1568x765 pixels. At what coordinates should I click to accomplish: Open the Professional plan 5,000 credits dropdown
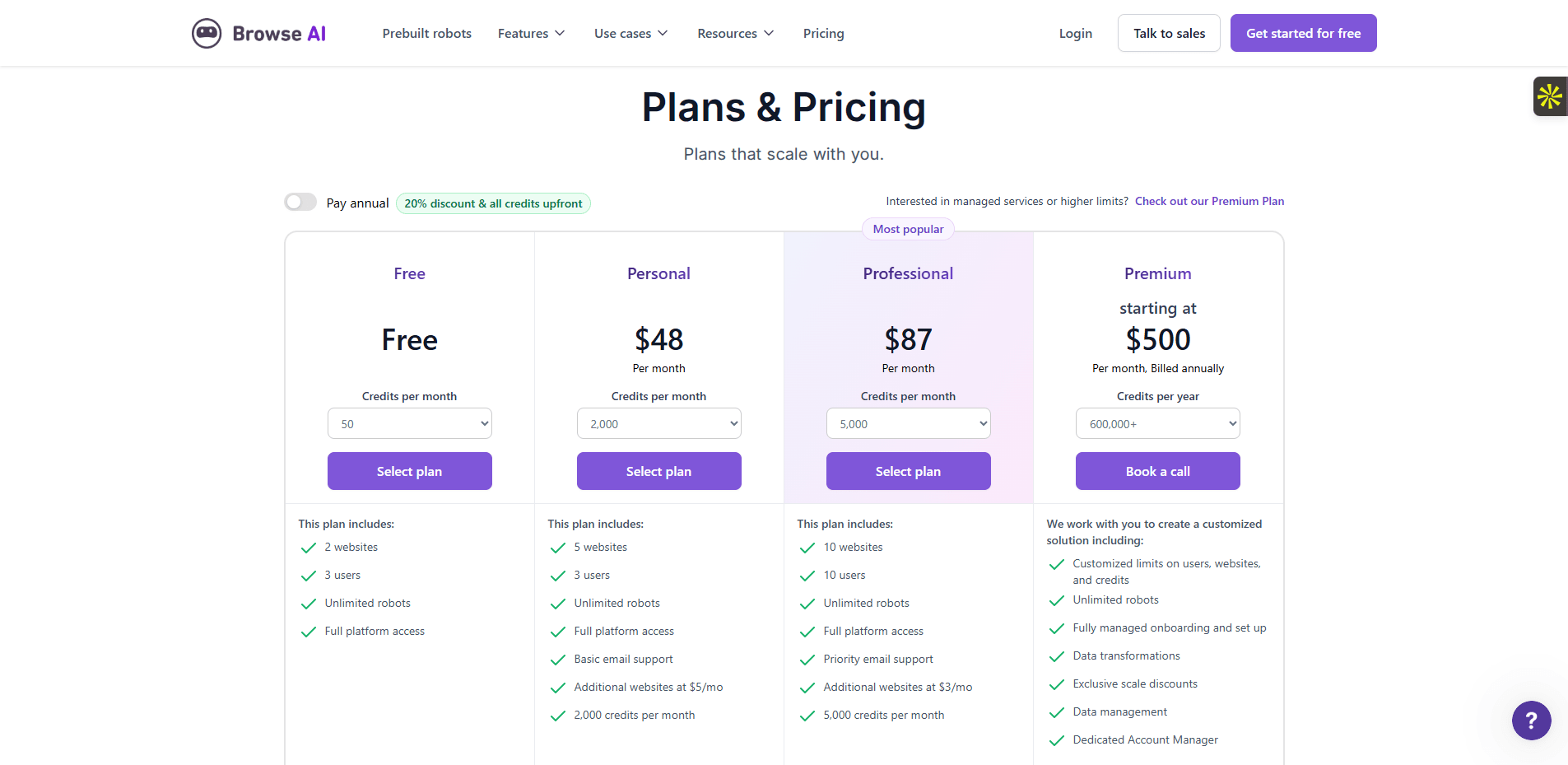[908, 424]
